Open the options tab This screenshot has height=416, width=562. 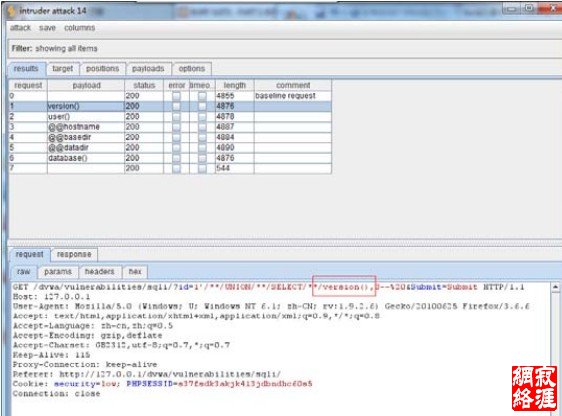coord(192,69)
